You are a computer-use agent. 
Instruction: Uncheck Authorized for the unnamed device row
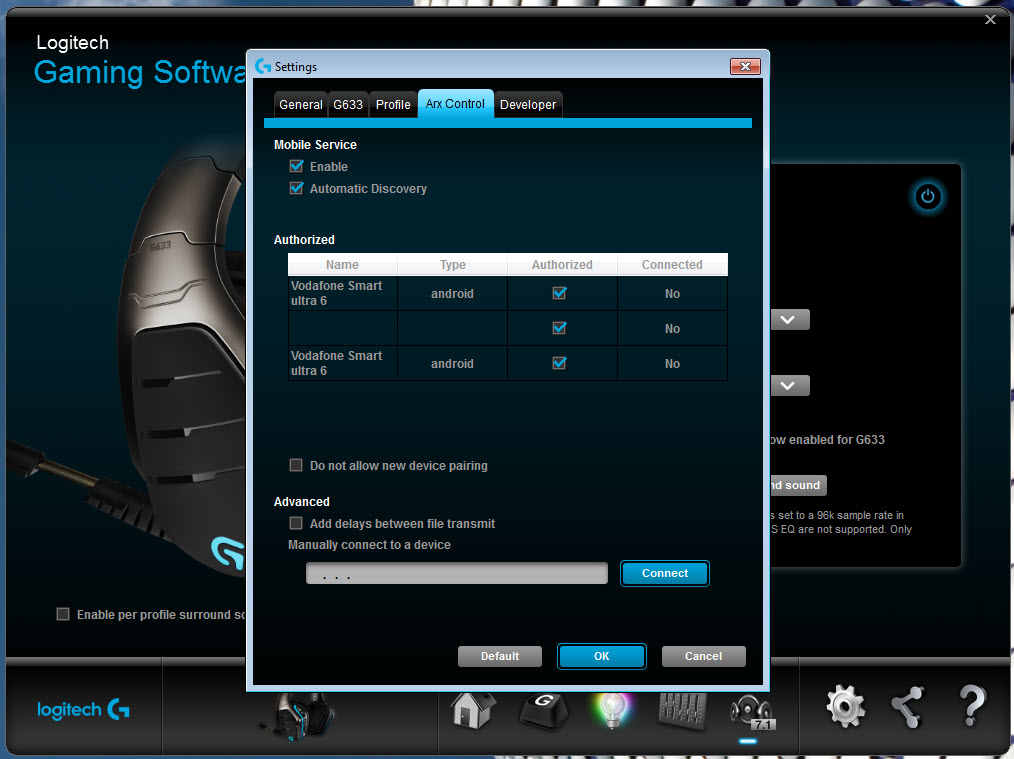point(559,328)
